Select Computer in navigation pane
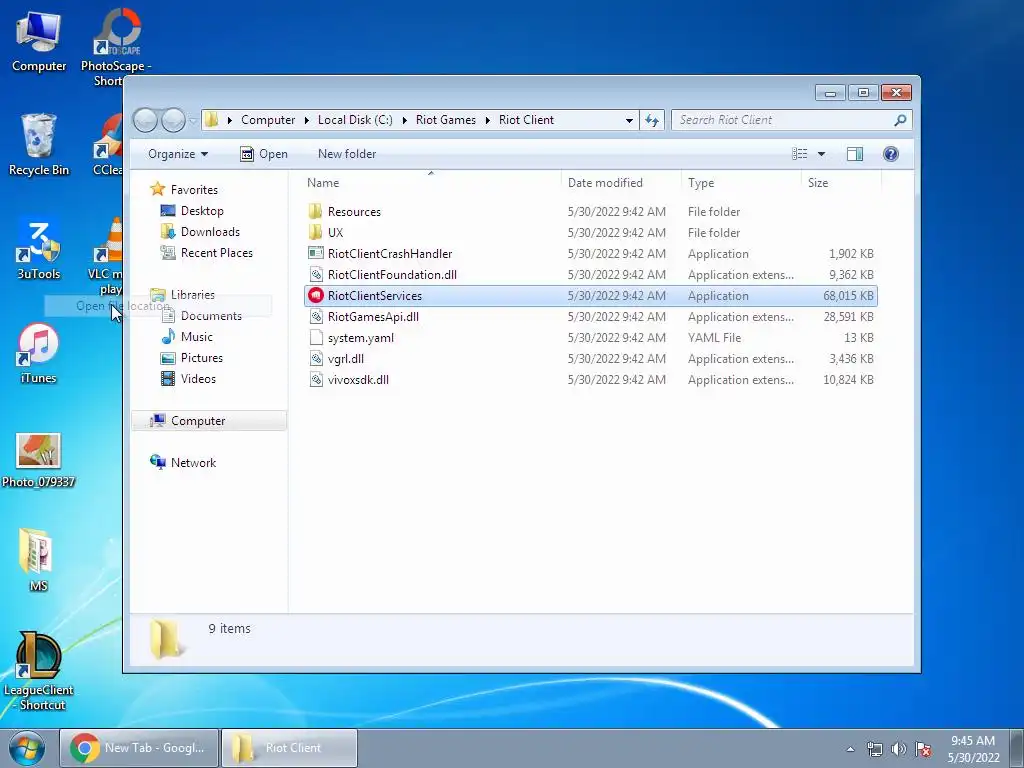This screenshot has width=1024, height=768. point(209,421)
